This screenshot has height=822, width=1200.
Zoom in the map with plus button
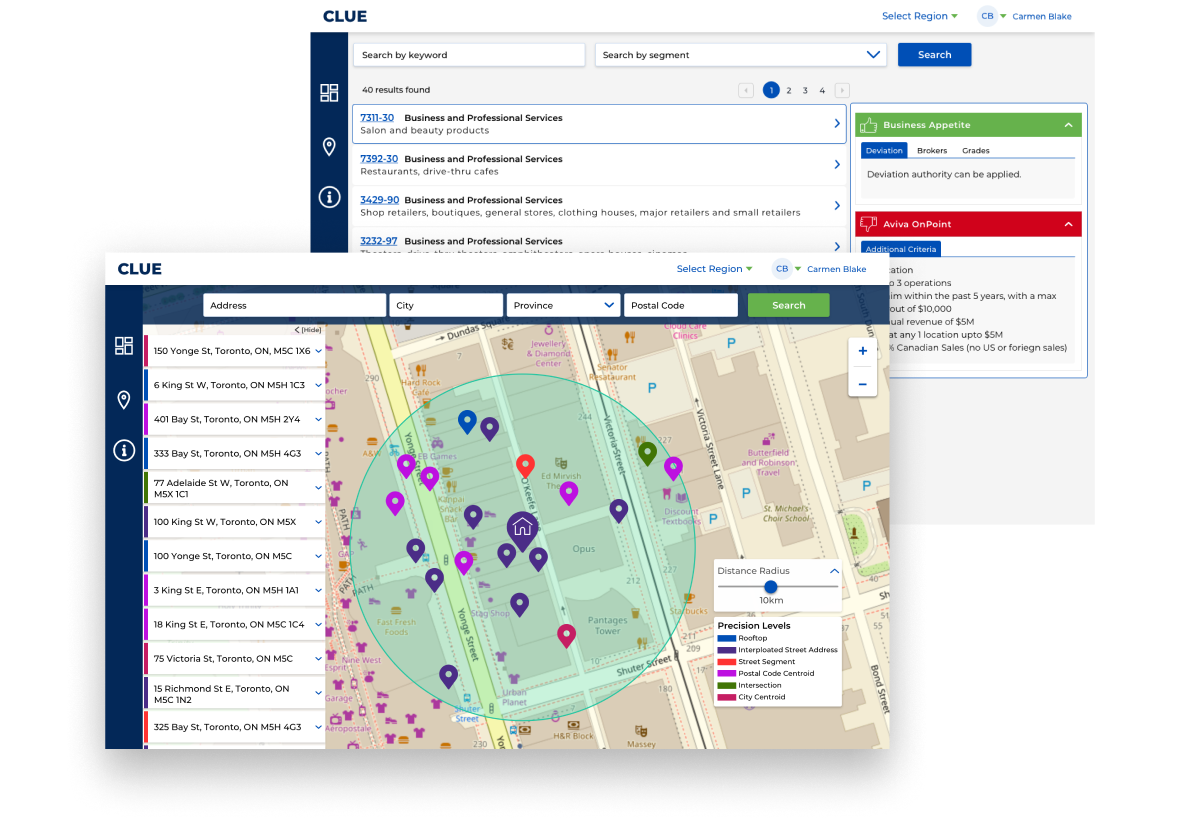pos(862,351)
